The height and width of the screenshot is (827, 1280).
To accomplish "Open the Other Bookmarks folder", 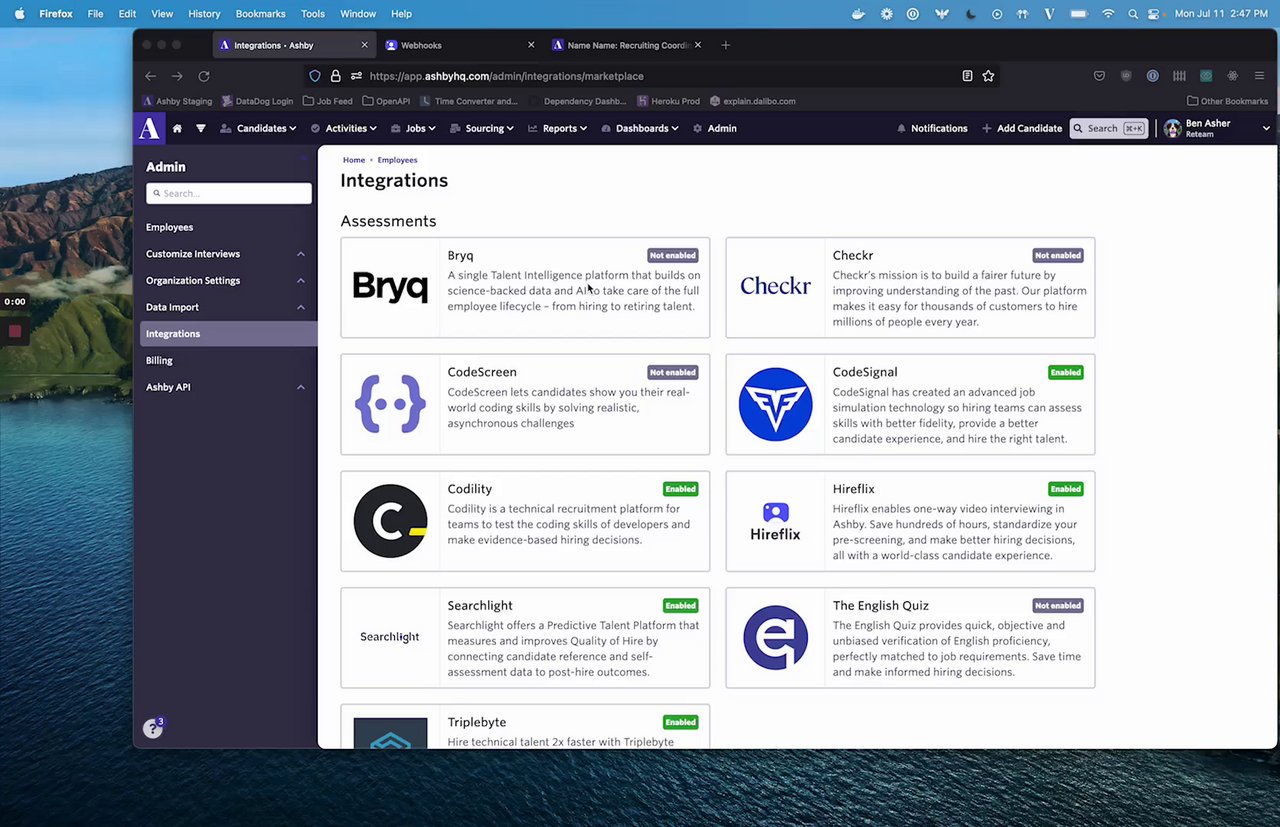I will [1227, 101].
